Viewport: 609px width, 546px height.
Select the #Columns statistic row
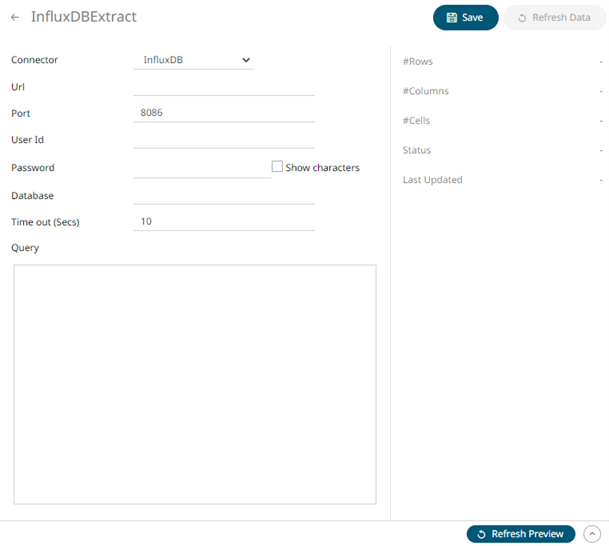500,91
